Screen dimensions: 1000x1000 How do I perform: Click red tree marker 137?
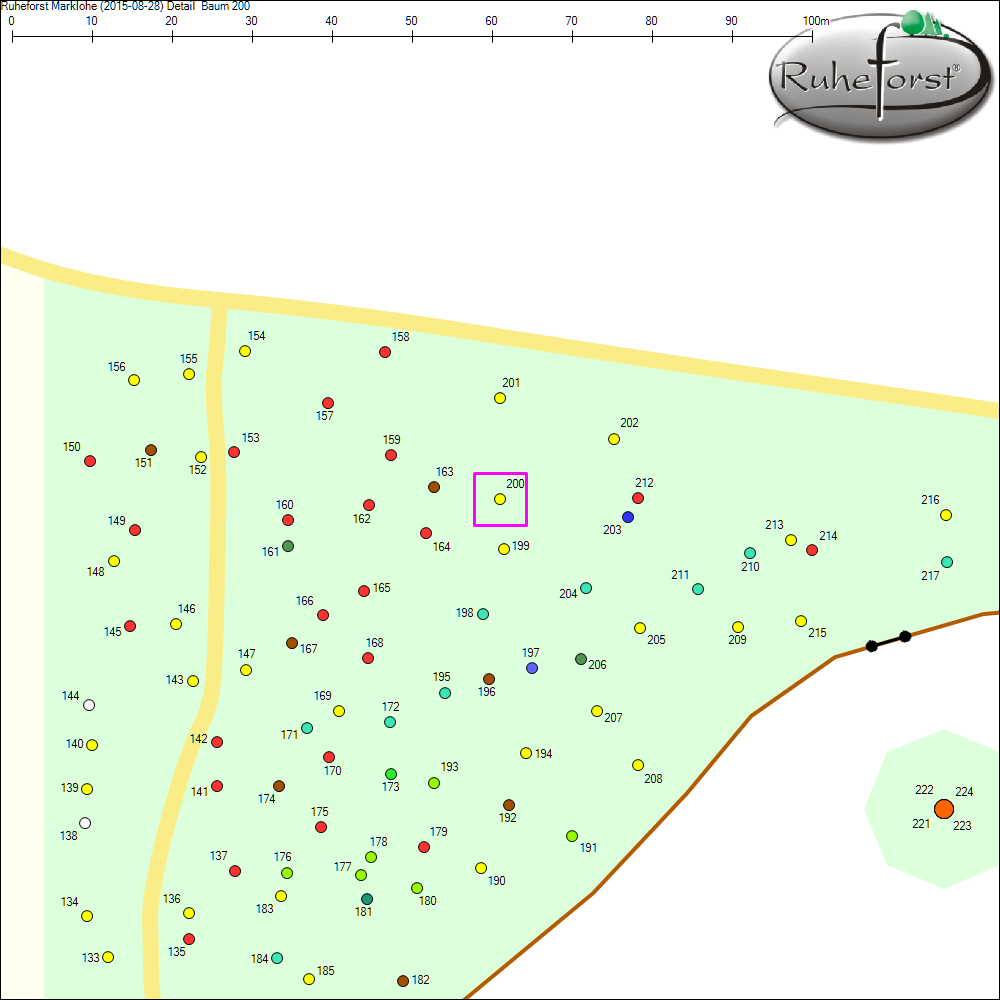pos(235,871)
